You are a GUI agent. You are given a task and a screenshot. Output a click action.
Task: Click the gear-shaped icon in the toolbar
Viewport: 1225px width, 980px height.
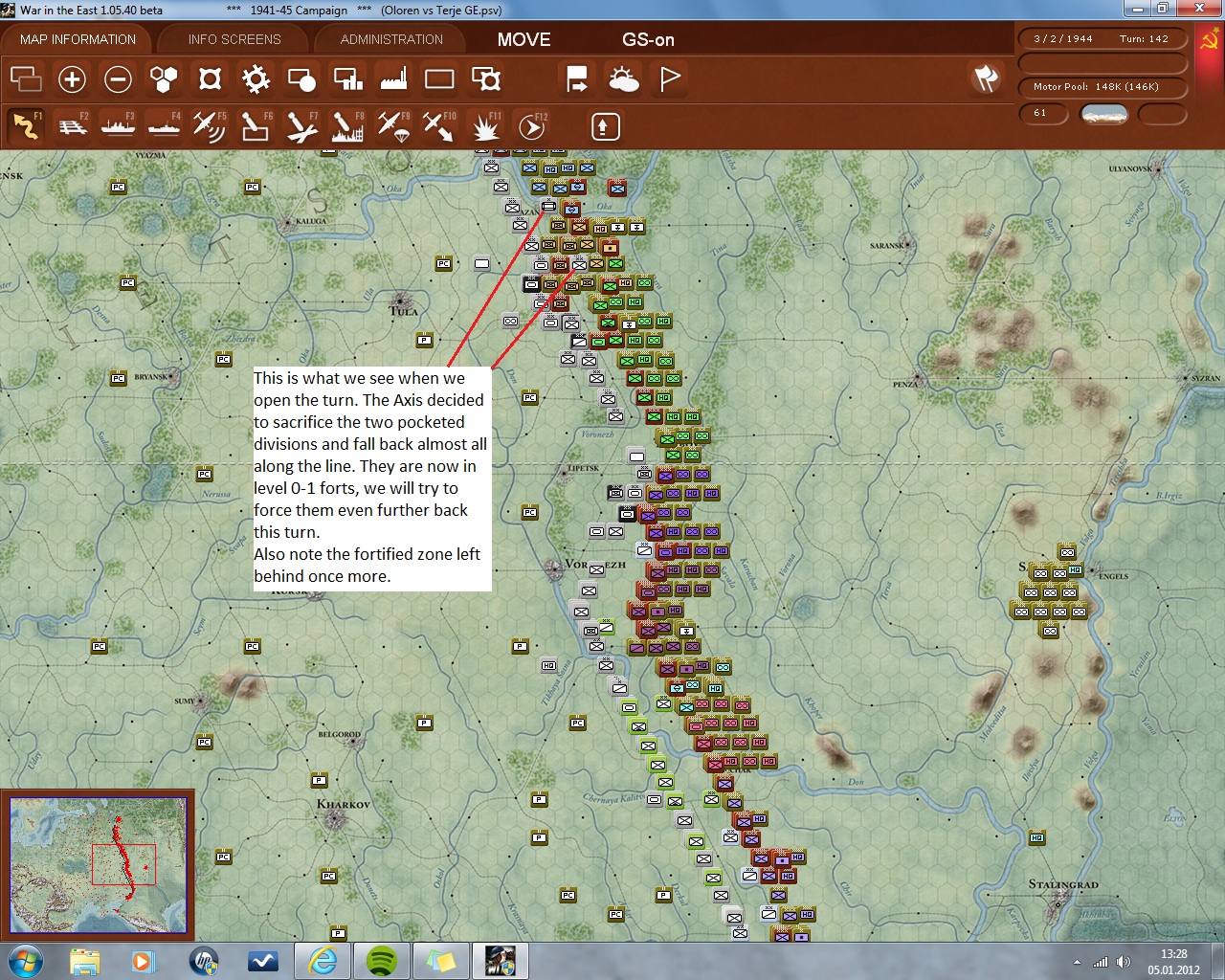256,78
